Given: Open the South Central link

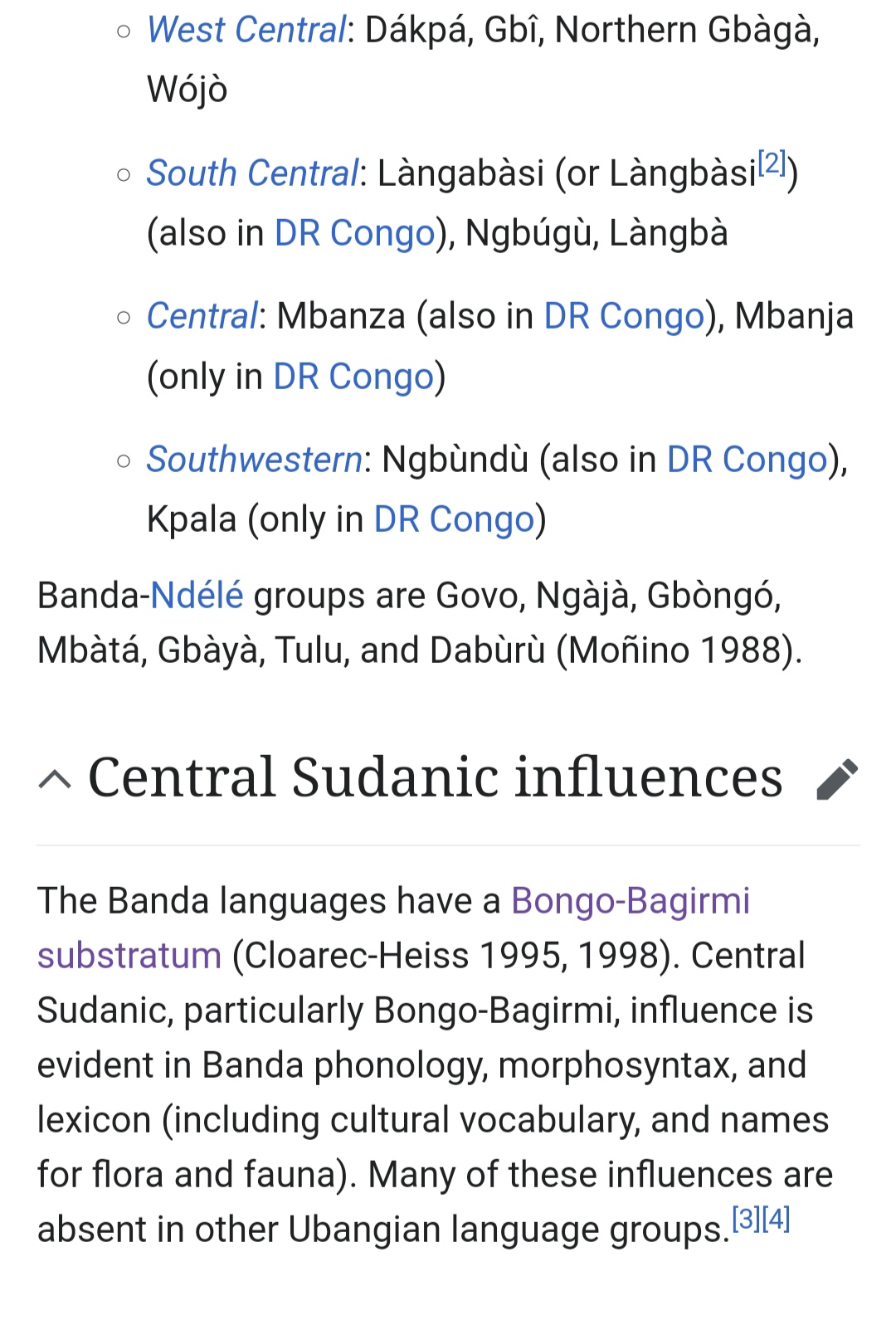Looking at the screenshot, I should pyautogui.click(x=253, y=173).
